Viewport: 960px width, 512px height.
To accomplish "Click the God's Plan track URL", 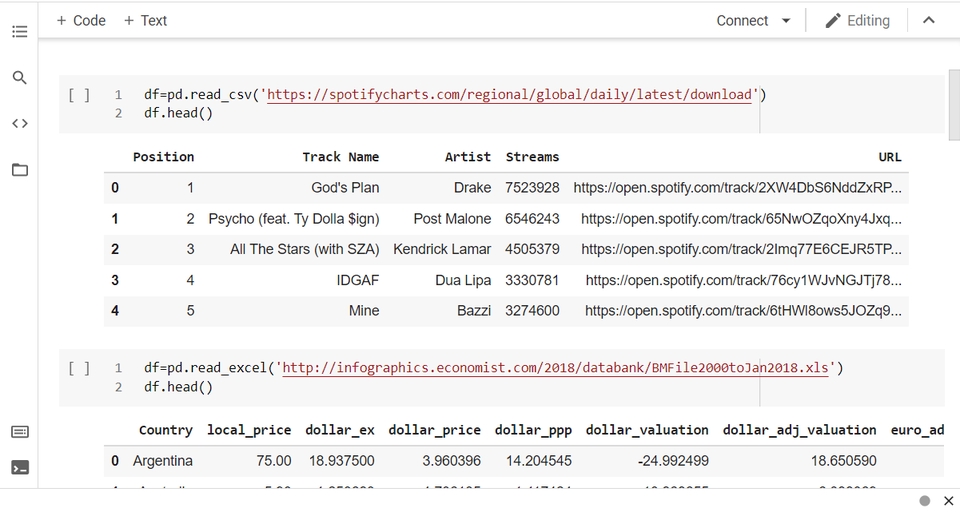I will point(737,188).
